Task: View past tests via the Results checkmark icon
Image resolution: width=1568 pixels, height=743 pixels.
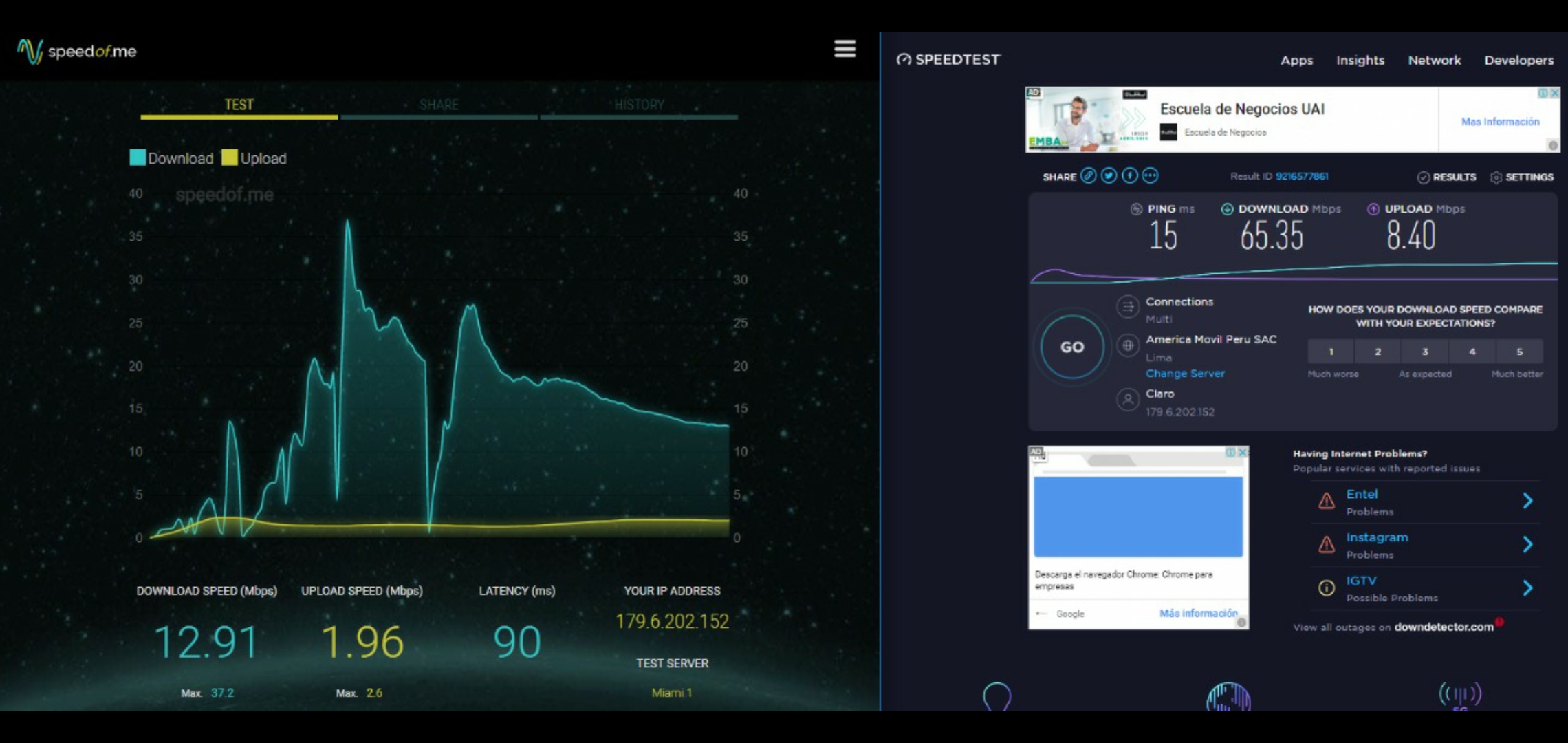Action: [x=1423, y=177]
